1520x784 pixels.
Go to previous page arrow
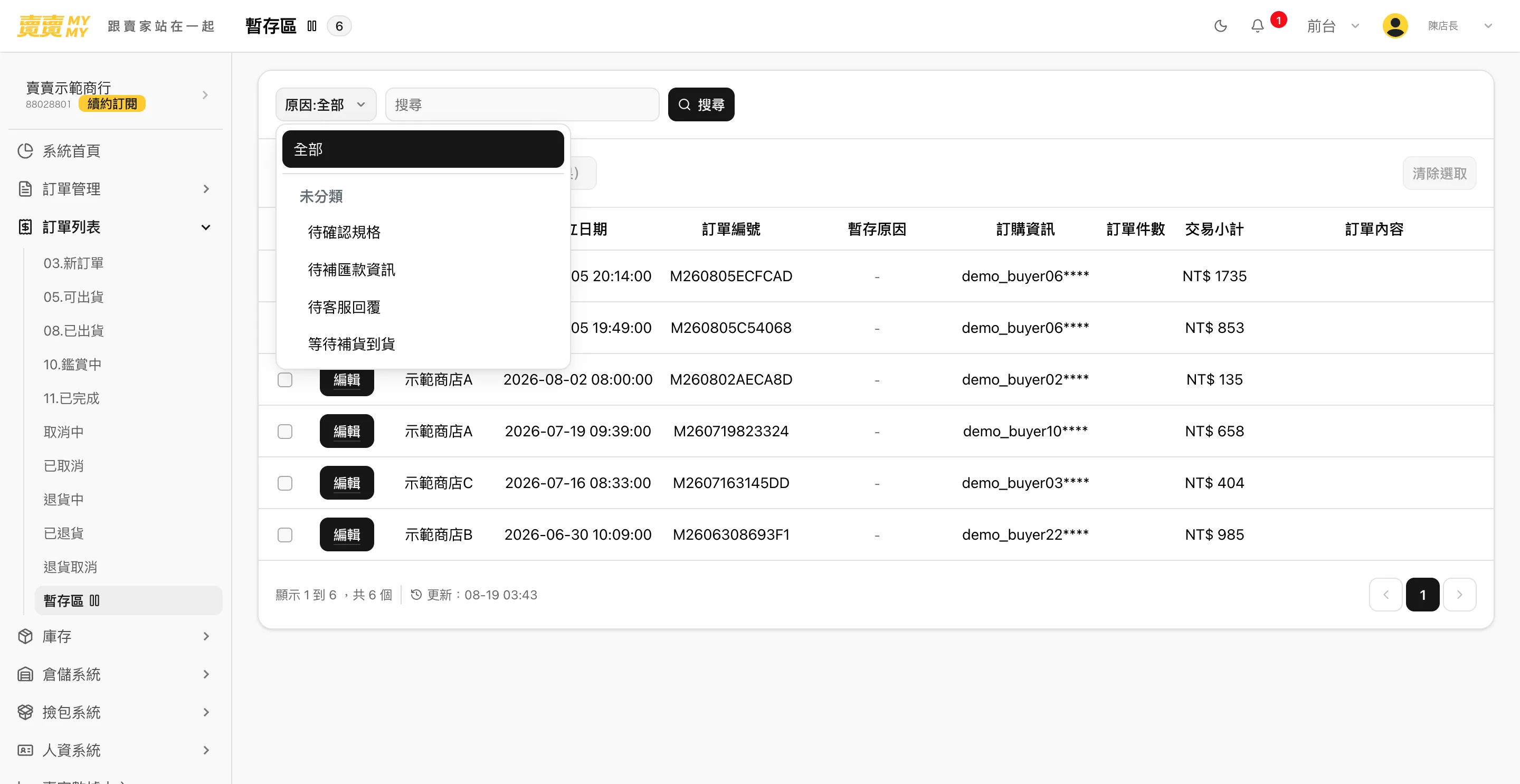(1386, 595)
